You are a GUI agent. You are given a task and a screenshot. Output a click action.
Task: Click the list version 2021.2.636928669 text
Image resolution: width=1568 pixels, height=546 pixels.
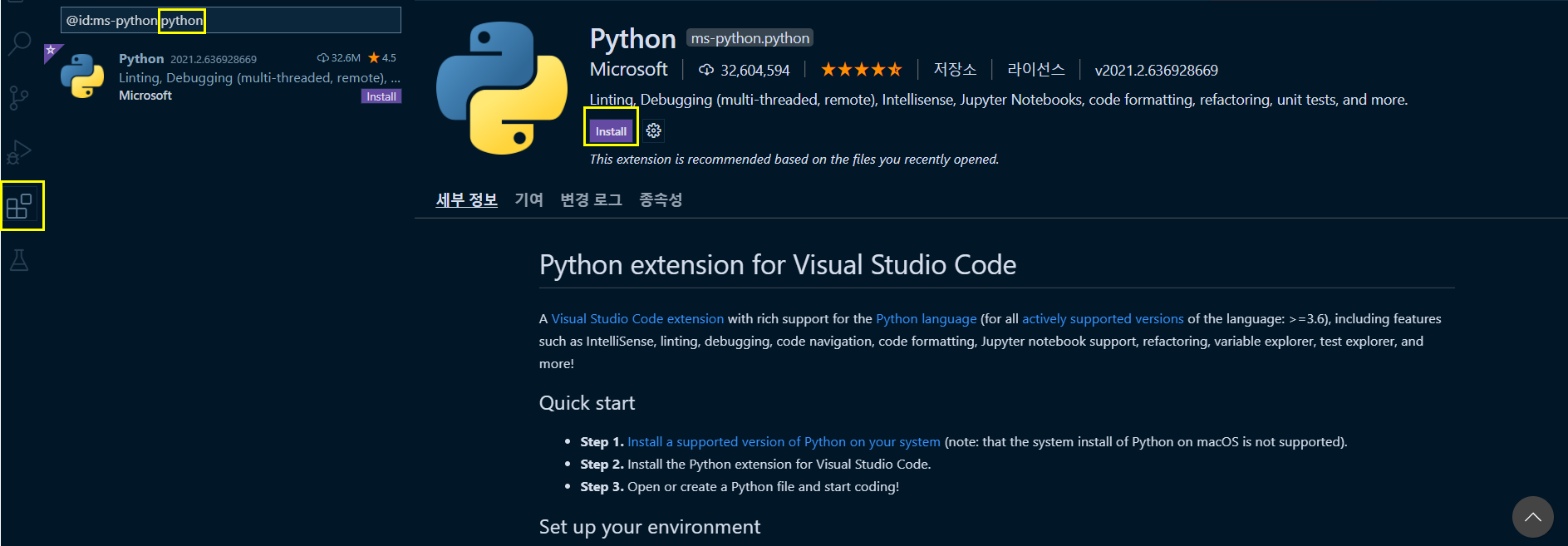(214, 59)
